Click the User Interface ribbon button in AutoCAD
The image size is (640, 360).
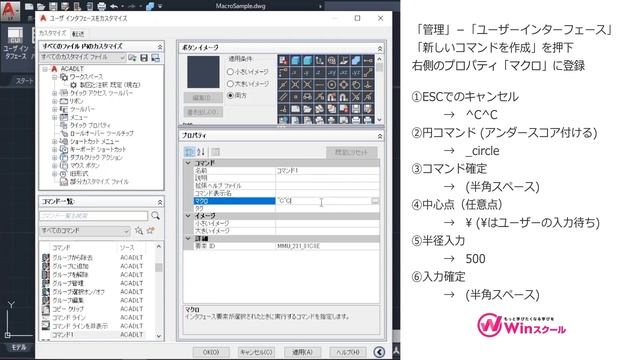pyautogui.click(x=16, y=44)
